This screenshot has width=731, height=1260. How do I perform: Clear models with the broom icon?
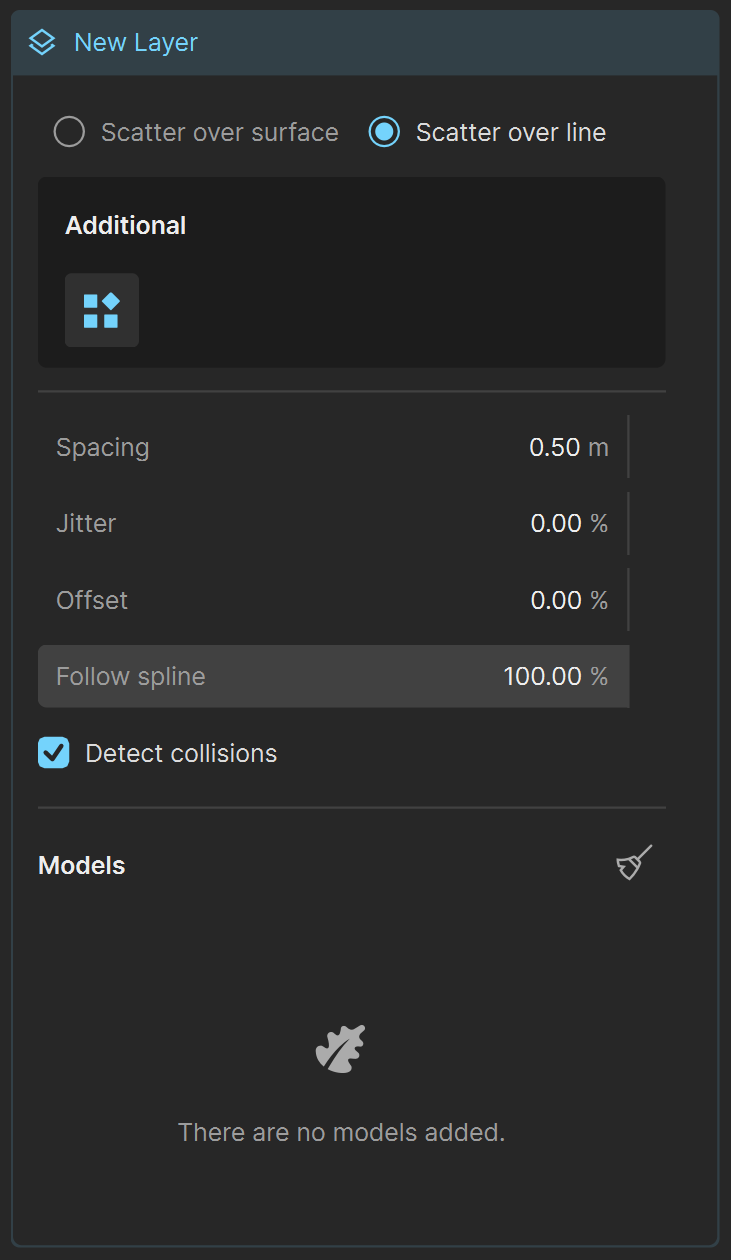tap(634, 864)
